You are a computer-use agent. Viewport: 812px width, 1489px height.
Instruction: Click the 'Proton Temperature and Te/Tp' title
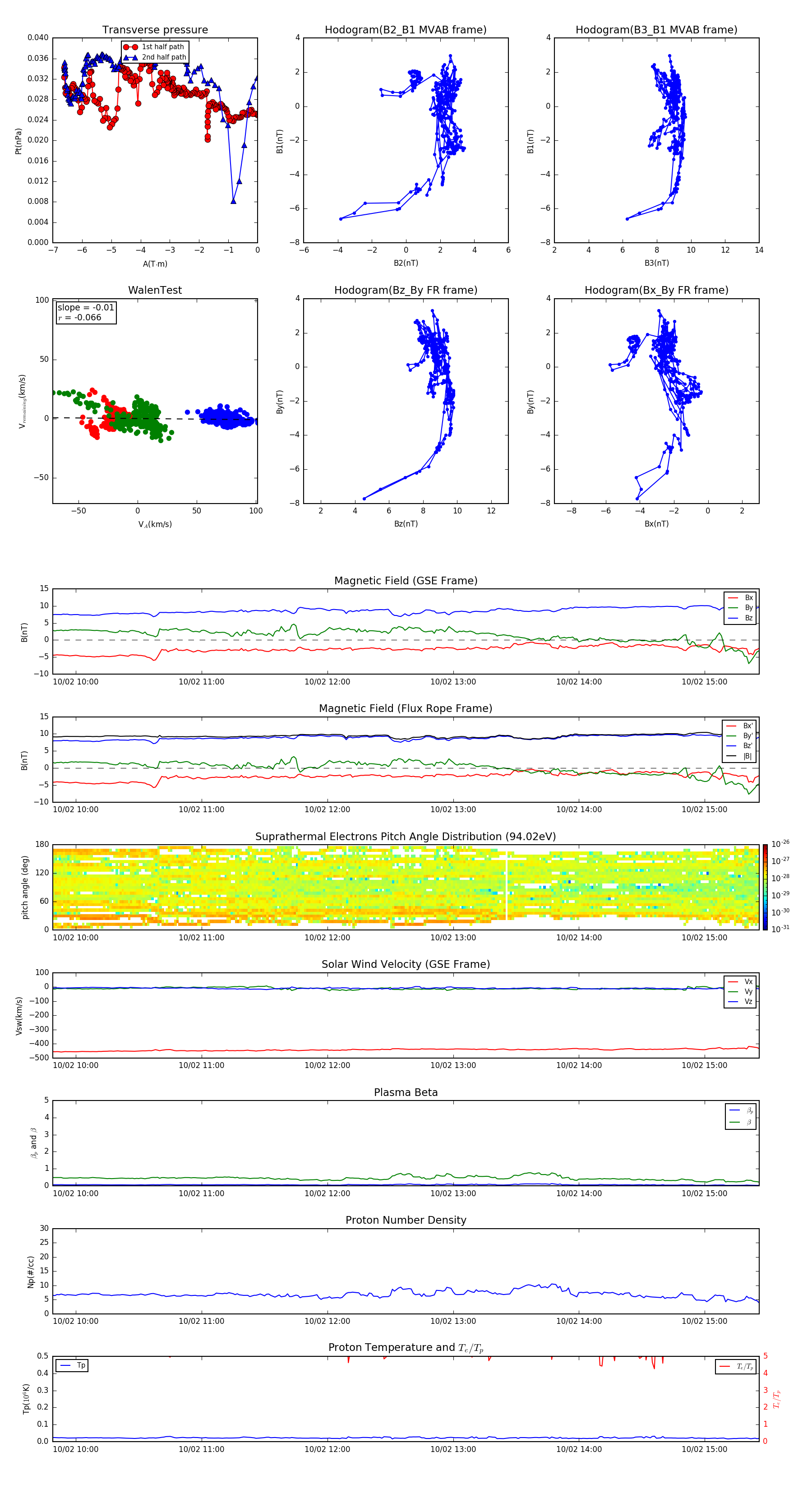coord(406,1348)
